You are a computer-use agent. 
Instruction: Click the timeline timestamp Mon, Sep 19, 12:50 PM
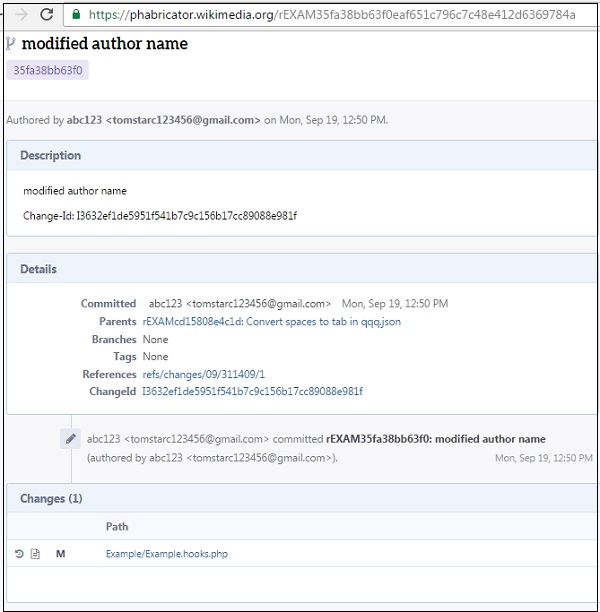click(543, 458)
